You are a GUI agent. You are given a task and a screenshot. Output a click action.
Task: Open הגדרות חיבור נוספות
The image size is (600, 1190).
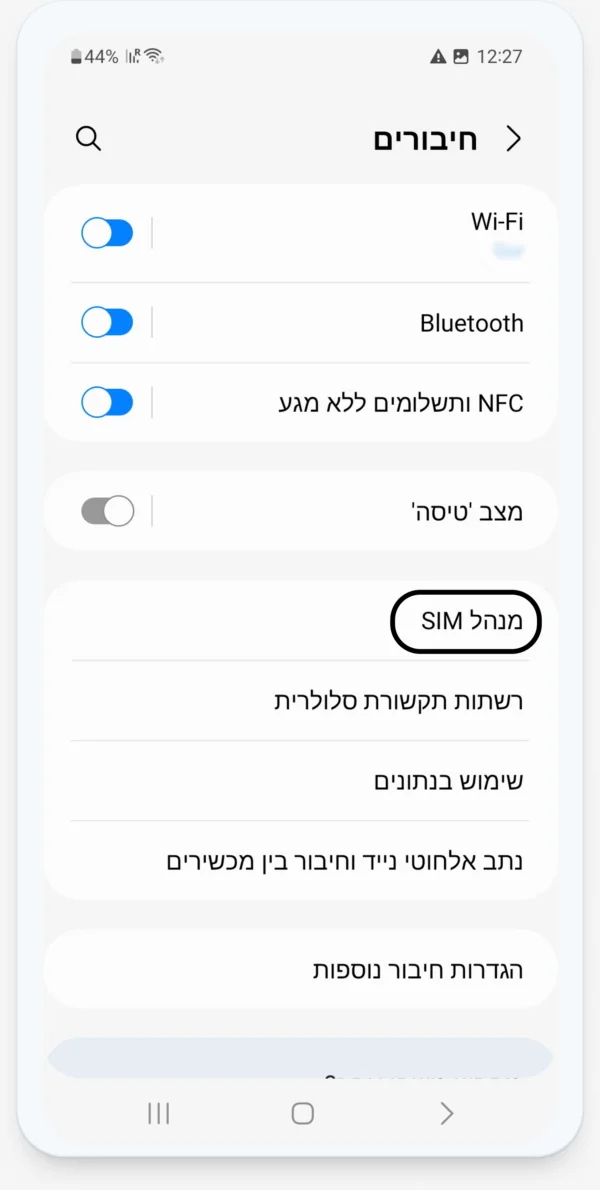click(x=418, y=970)
